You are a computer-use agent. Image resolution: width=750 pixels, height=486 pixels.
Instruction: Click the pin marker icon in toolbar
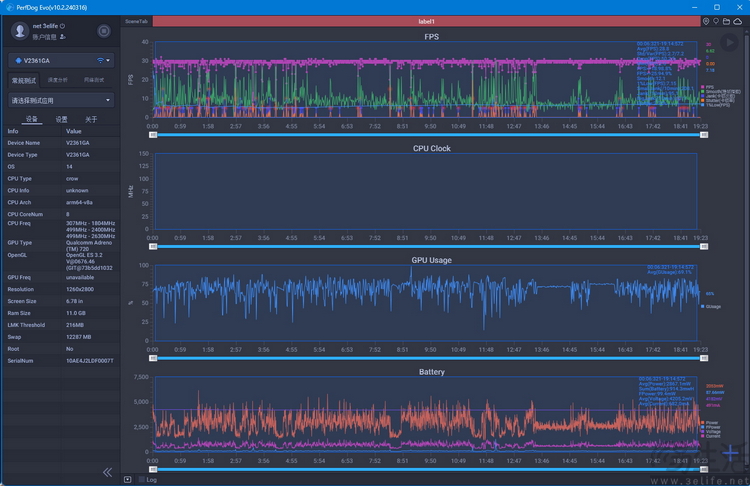[716, 21]
